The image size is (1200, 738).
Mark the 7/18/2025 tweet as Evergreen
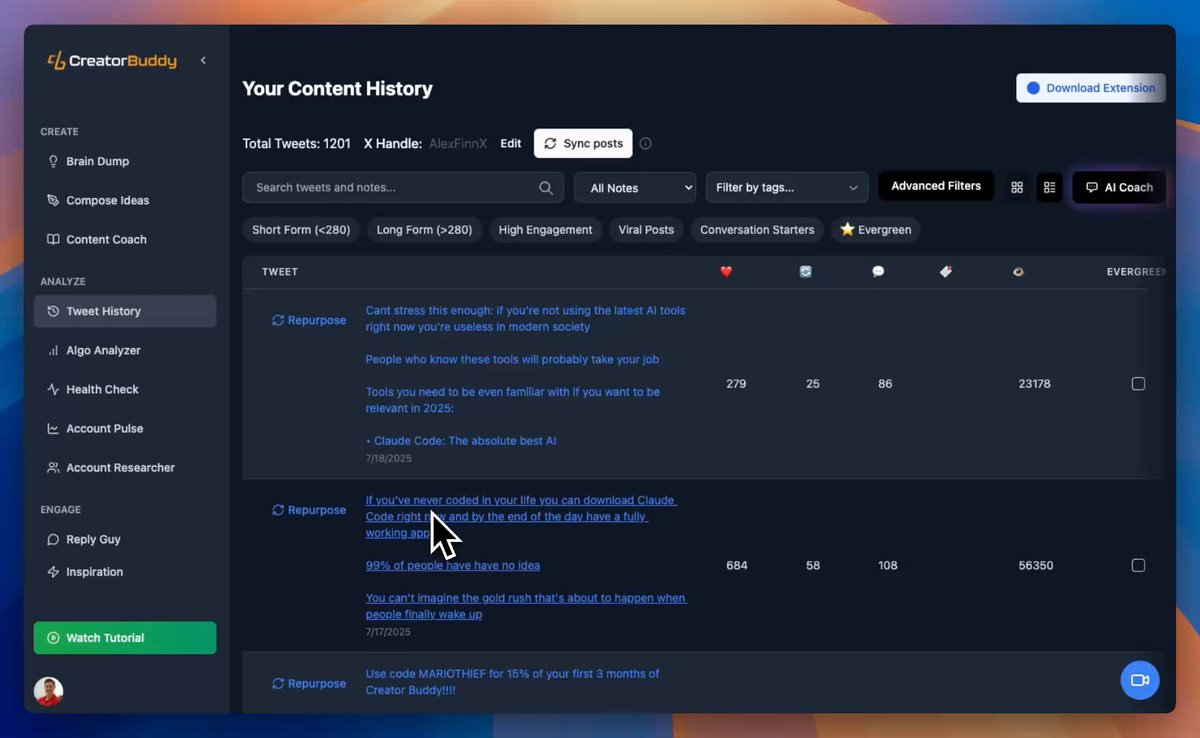click(1138, 384)
